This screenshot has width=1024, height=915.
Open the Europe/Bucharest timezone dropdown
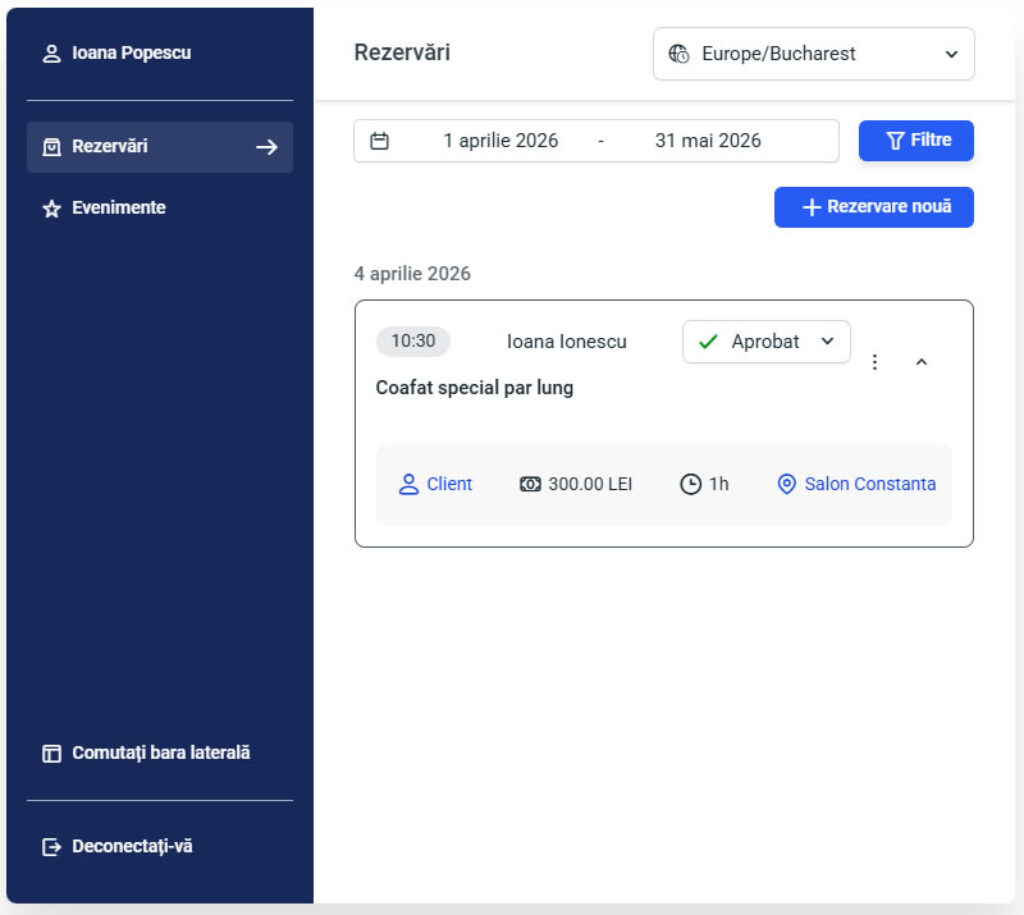click(813, 54)
